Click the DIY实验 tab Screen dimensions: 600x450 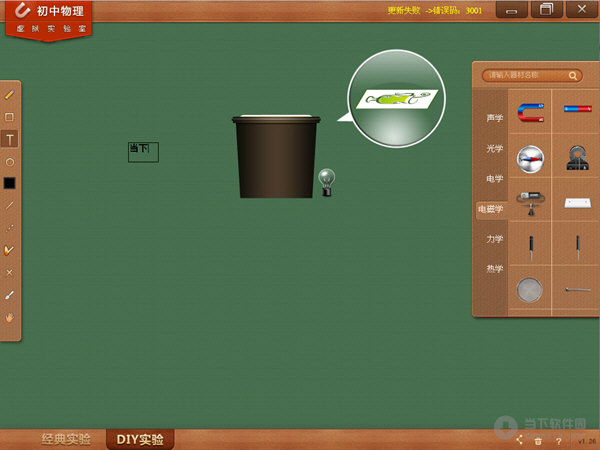coord(139,439)
